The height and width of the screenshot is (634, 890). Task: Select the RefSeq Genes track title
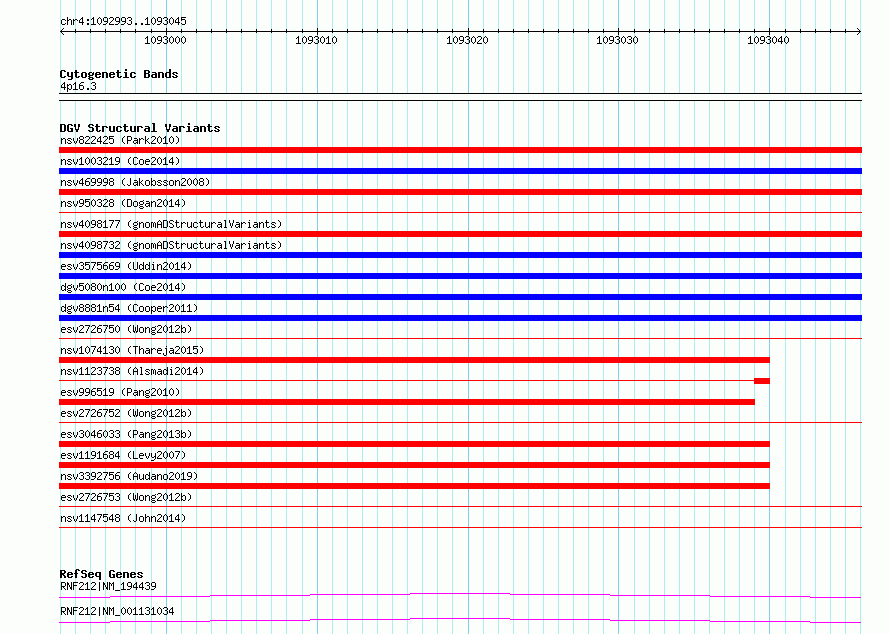pos(101,574)
